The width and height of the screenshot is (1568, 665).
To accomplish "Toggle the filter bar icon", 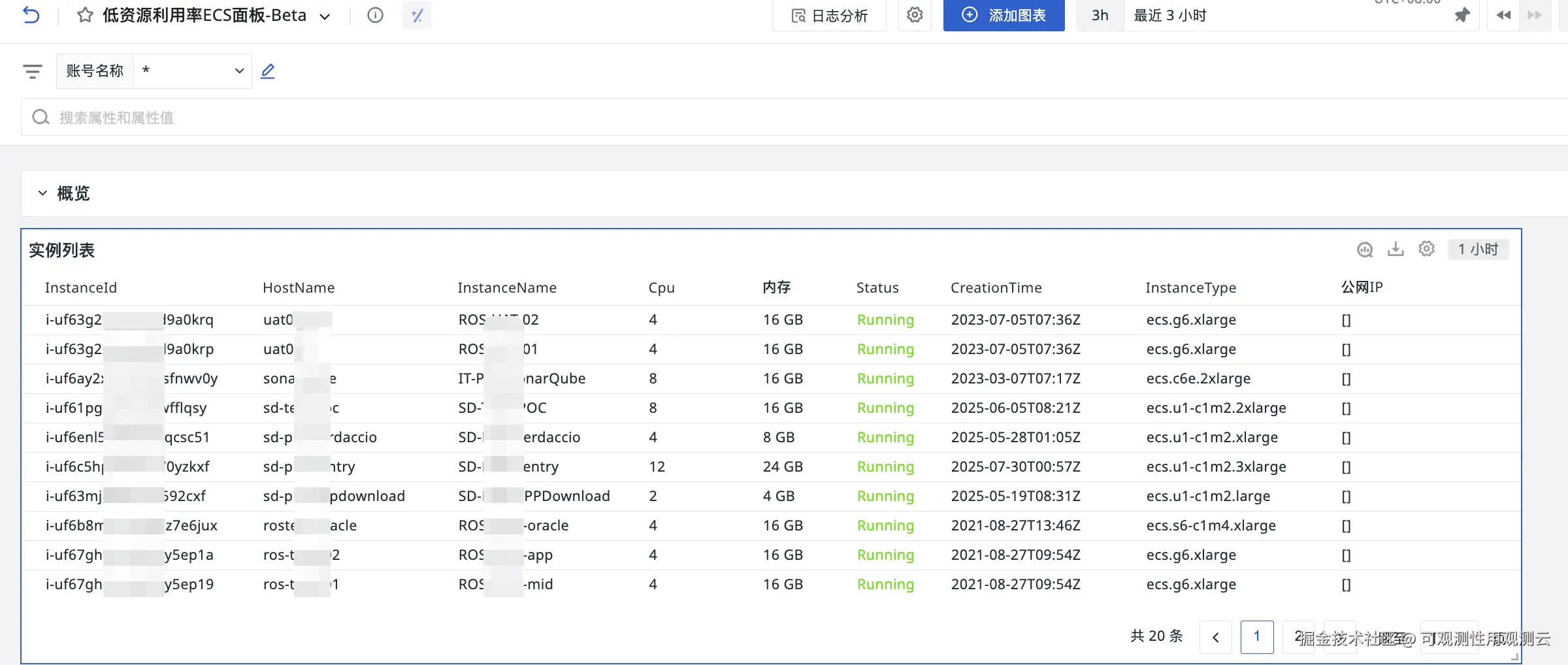I will (x=32, y=71).
